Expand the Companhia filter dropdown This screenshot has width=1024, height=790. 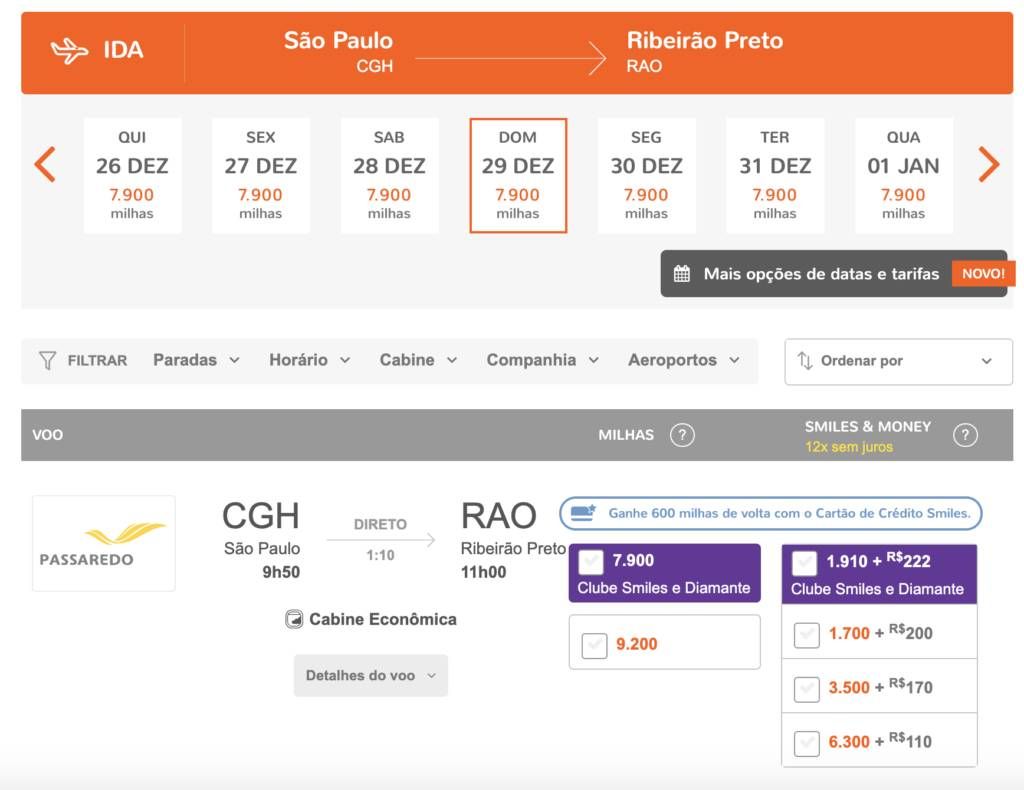[543, 360]
